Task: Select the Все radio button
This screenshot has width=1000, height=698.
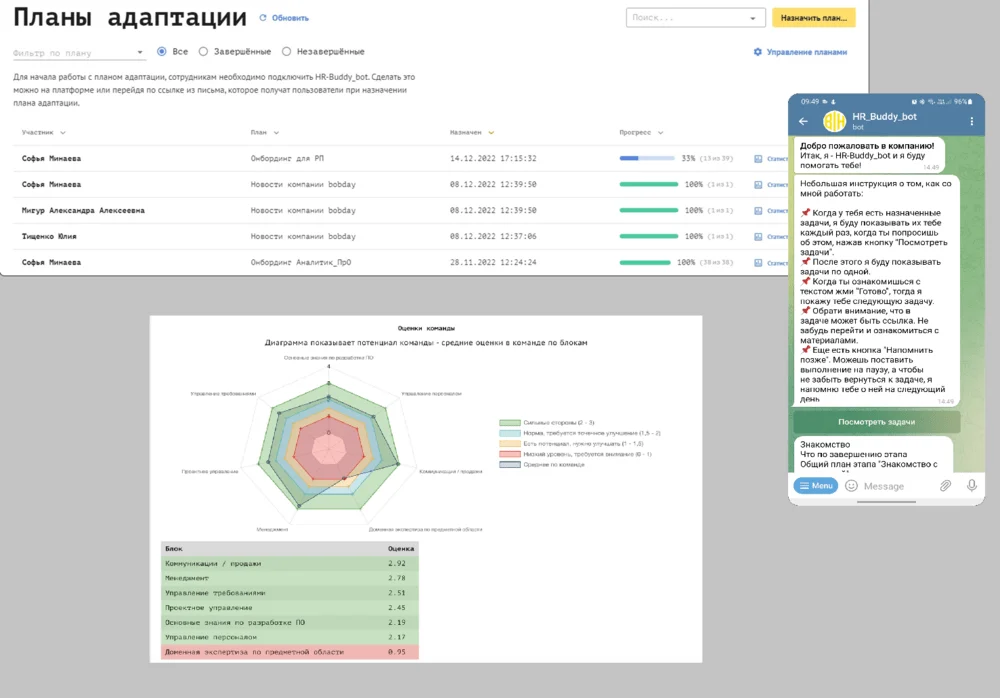Action: pos(162,52)
